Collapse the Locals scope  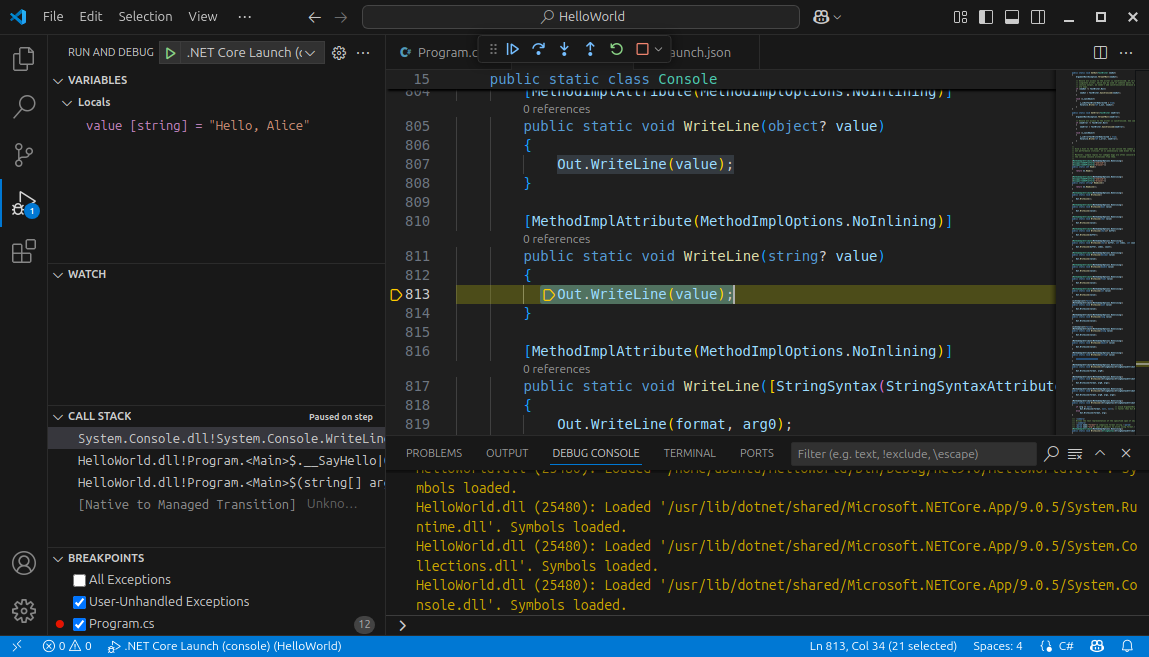point(67,103)
